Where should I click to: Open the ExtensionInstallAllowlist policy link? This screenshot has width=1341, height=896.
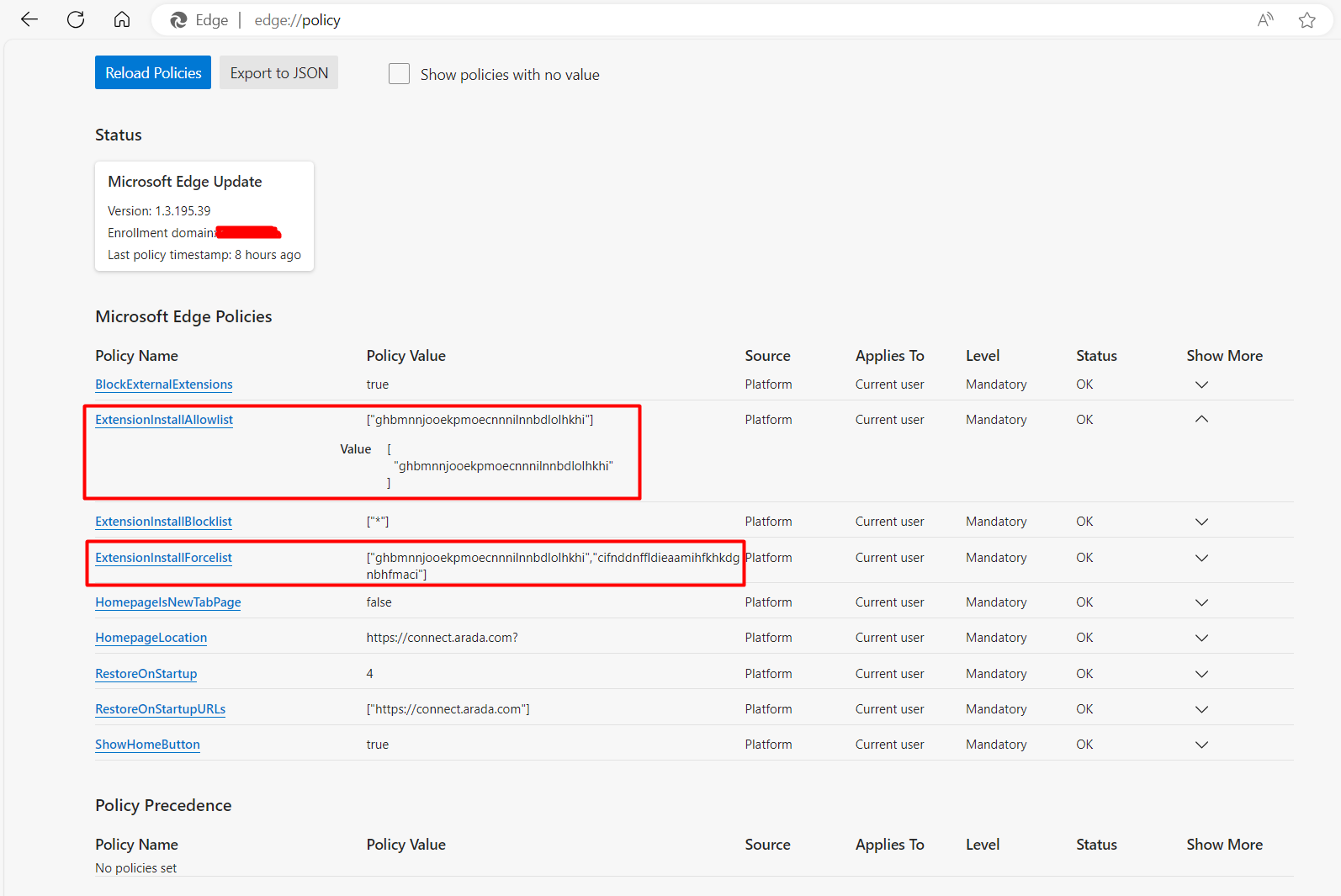tap(164, 420)
